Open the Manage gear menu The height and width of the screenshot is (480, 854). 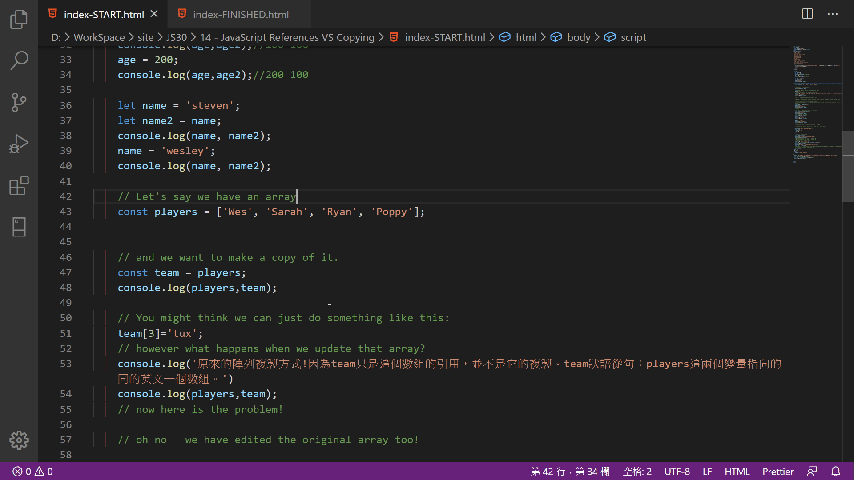[19, 440]
